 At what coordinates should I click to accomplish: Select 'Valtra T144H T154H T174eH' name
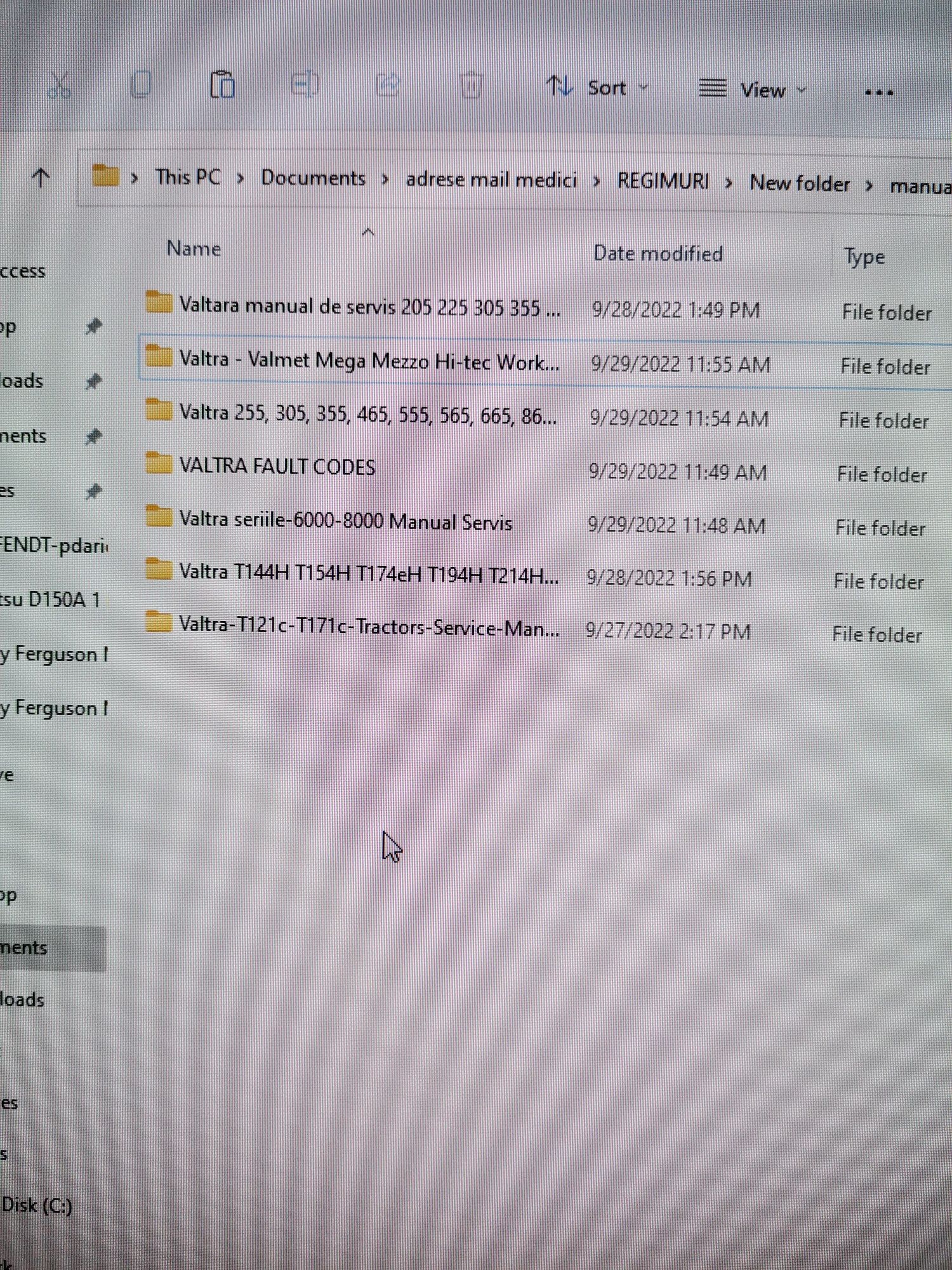[x=369, y=574]
